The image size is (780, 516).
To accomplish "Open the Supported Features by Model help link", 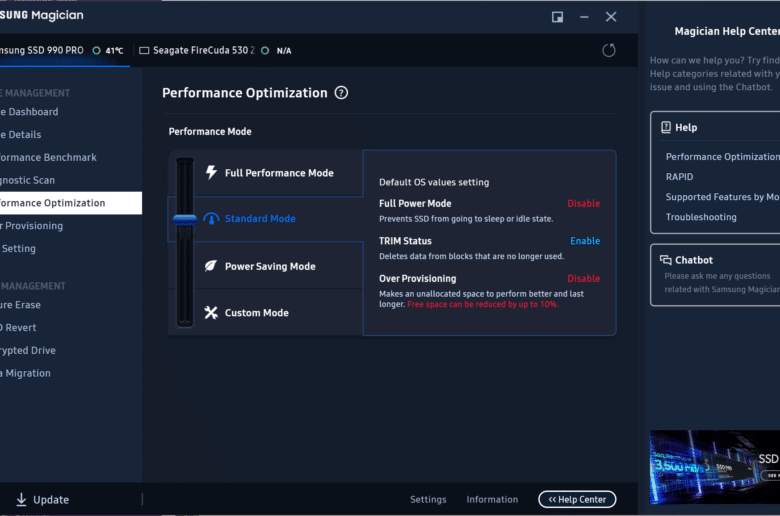I will 722,197.
